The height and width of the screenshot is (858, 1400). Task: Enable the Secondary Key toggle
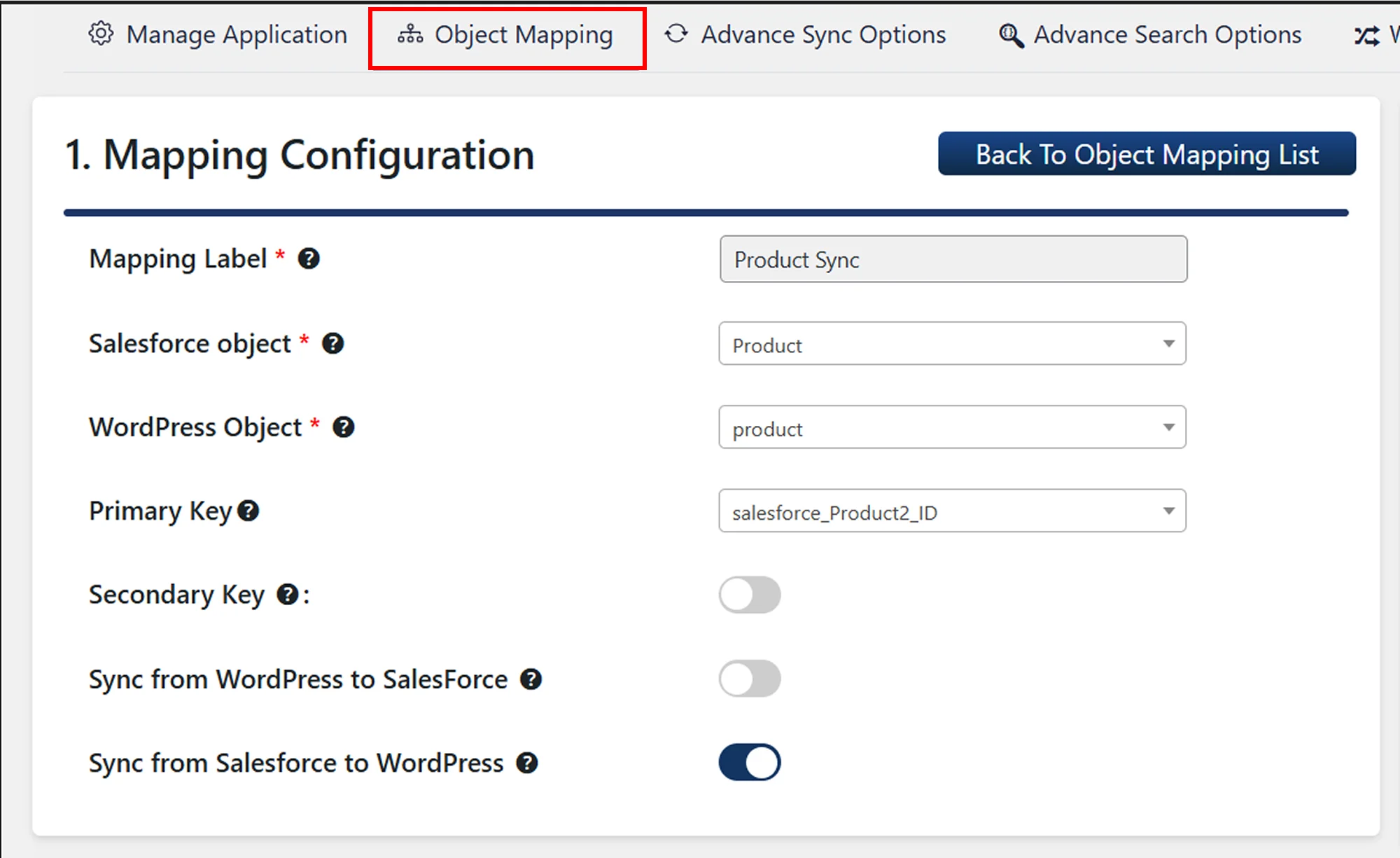point(749,595)
